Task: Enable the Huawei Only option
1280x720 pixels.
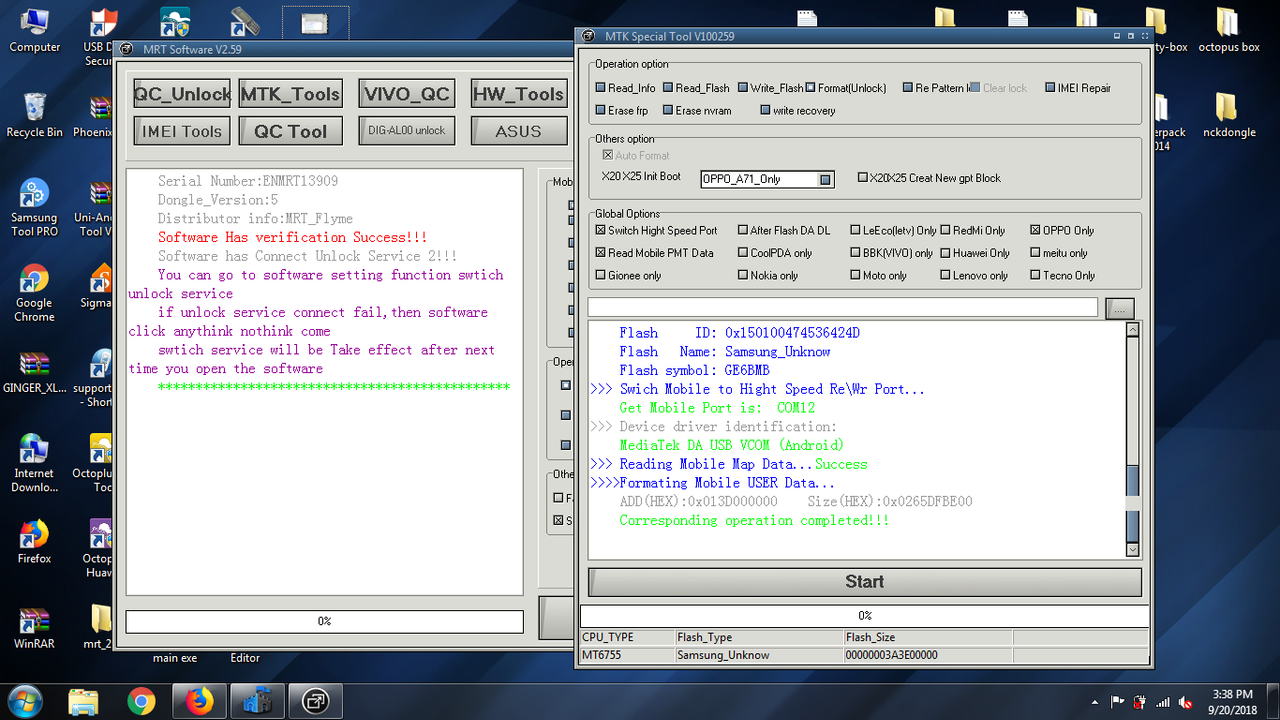Action: pyautogui.click(x=945, y=253)
